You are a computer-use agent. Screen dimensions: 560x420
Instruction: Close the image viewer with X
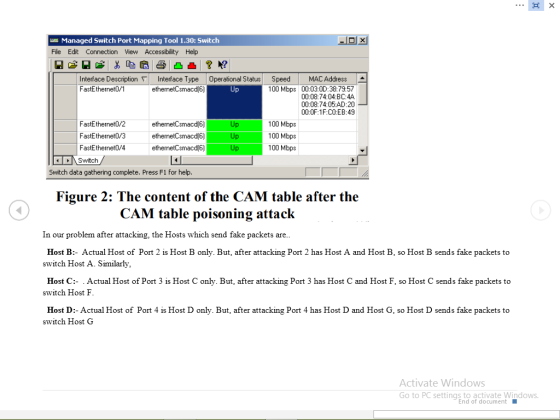[x=551, y=5]
